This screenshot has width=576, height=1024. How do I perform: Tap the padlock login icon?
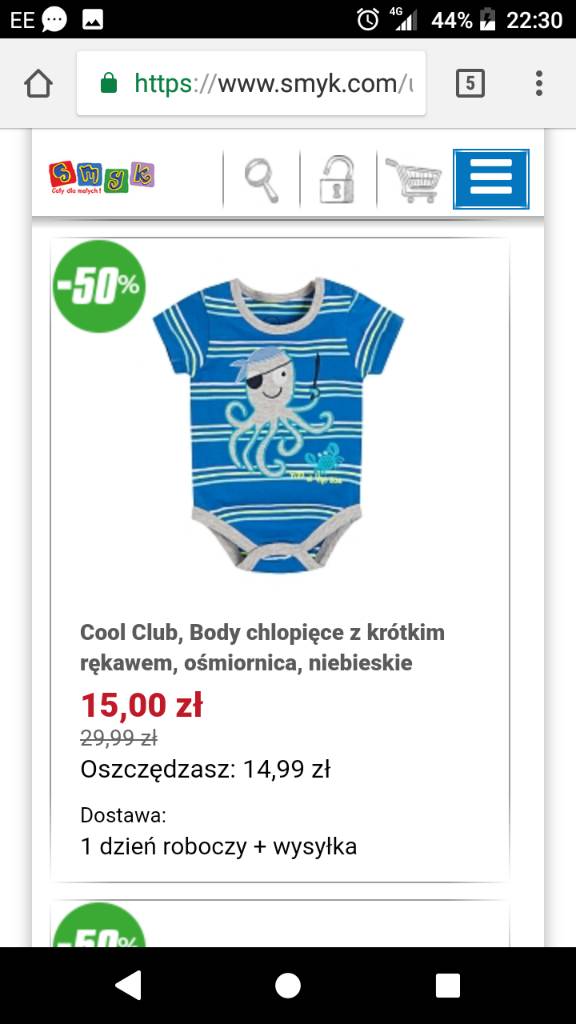coord(338,179)
